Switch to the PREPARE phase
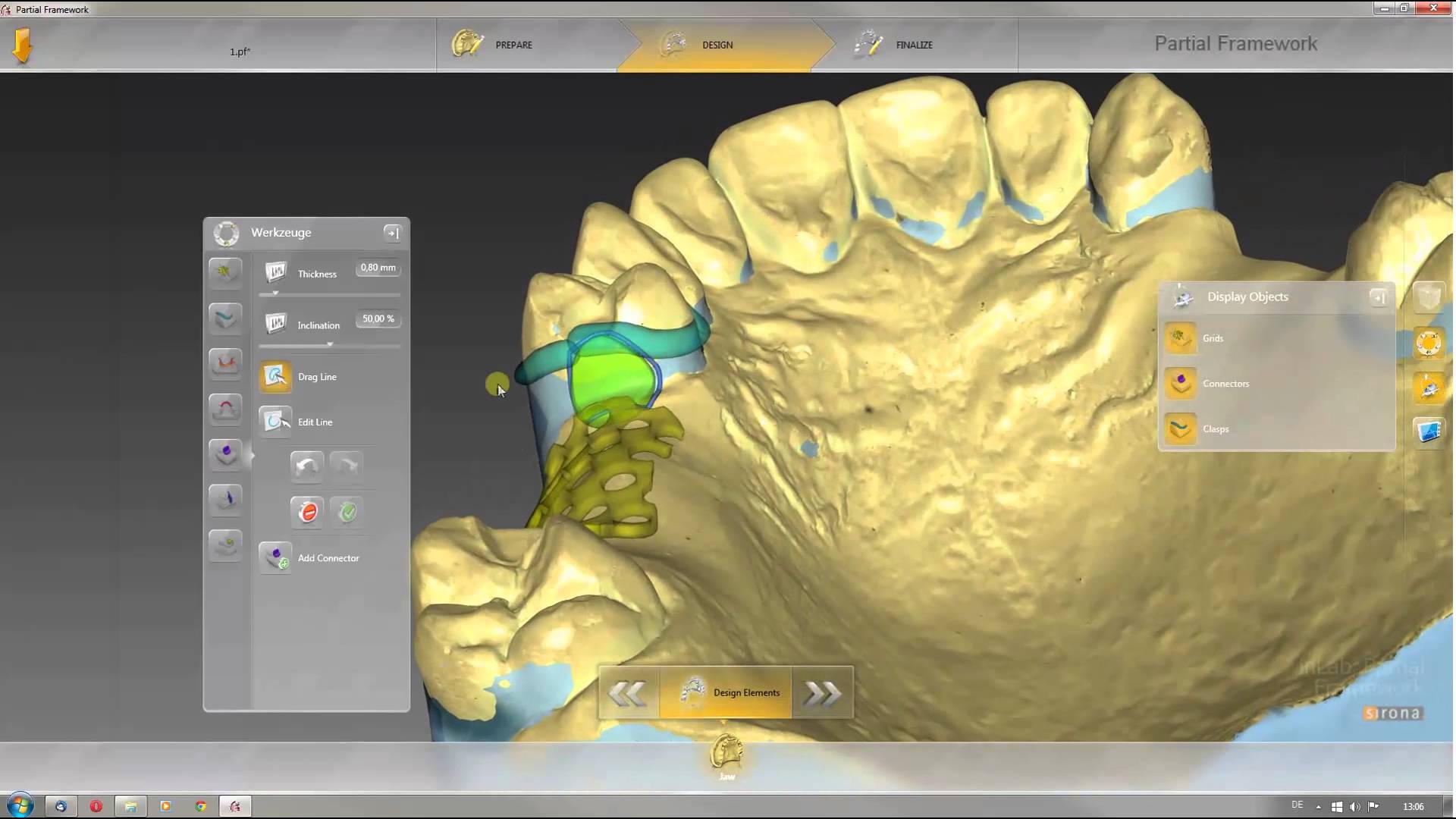The height and width of the screenshot is (819, 1456). click(x=513, y=45)
